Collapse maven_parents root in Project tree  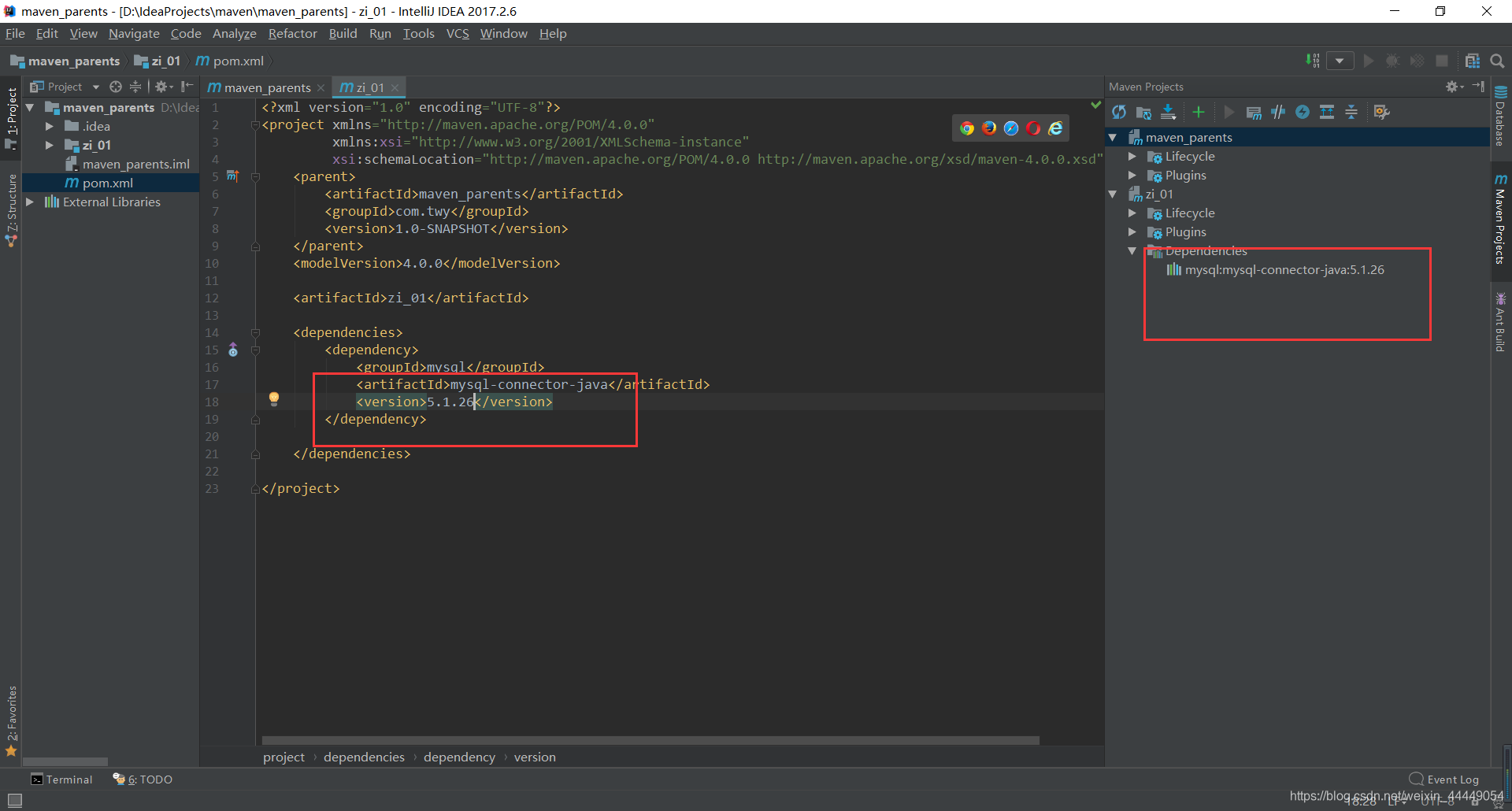[x=30, y=107]
